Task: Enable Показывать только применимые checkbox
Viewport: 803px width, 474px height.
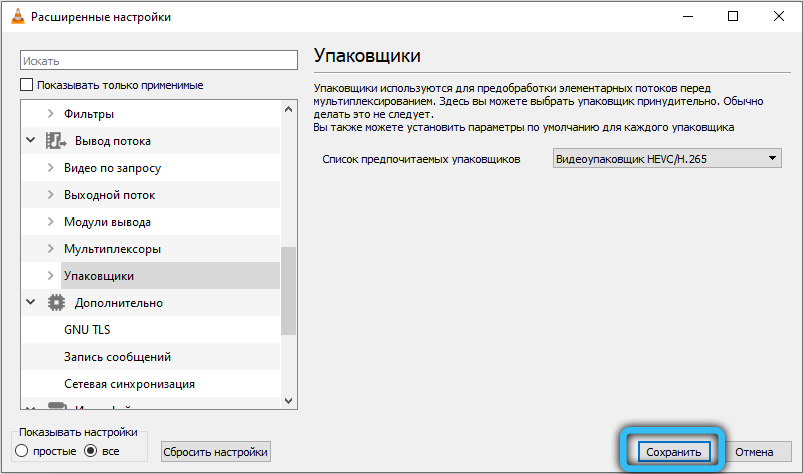Action: (27, 84)
